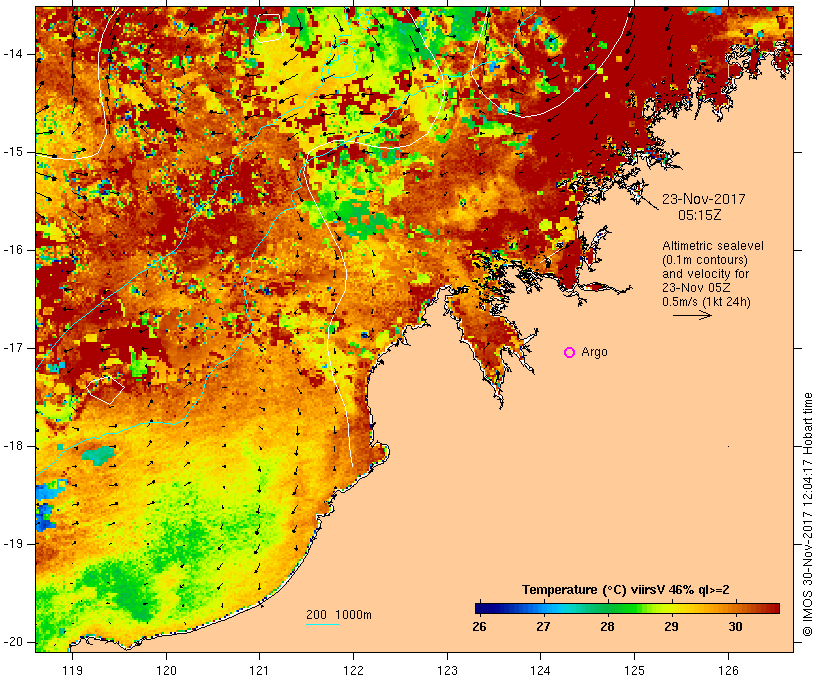820x680 pixels.
Task: Click the '26' color bar tick label
Action: [x=479, y=627]
